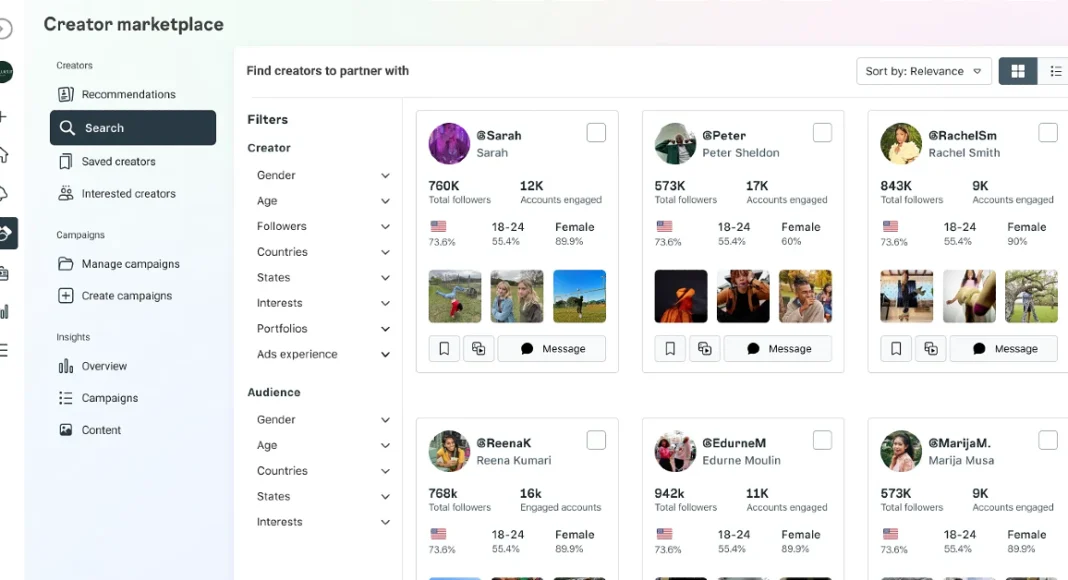Screen dimensions: 1068x580
Task: Switch to list view layout
Action: 1054,71
